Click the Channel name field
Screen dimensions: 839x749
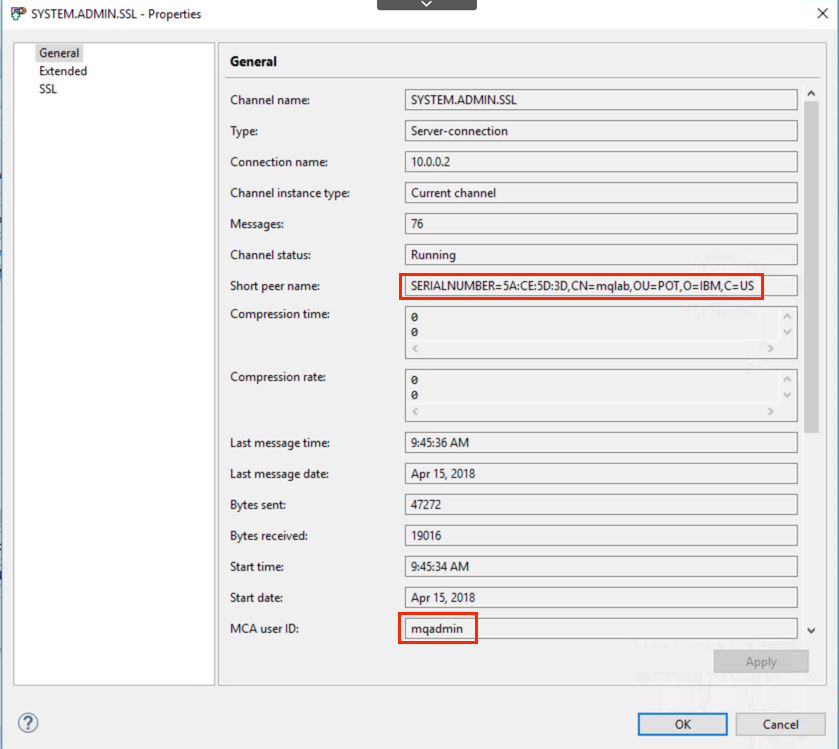click(601, 100)
